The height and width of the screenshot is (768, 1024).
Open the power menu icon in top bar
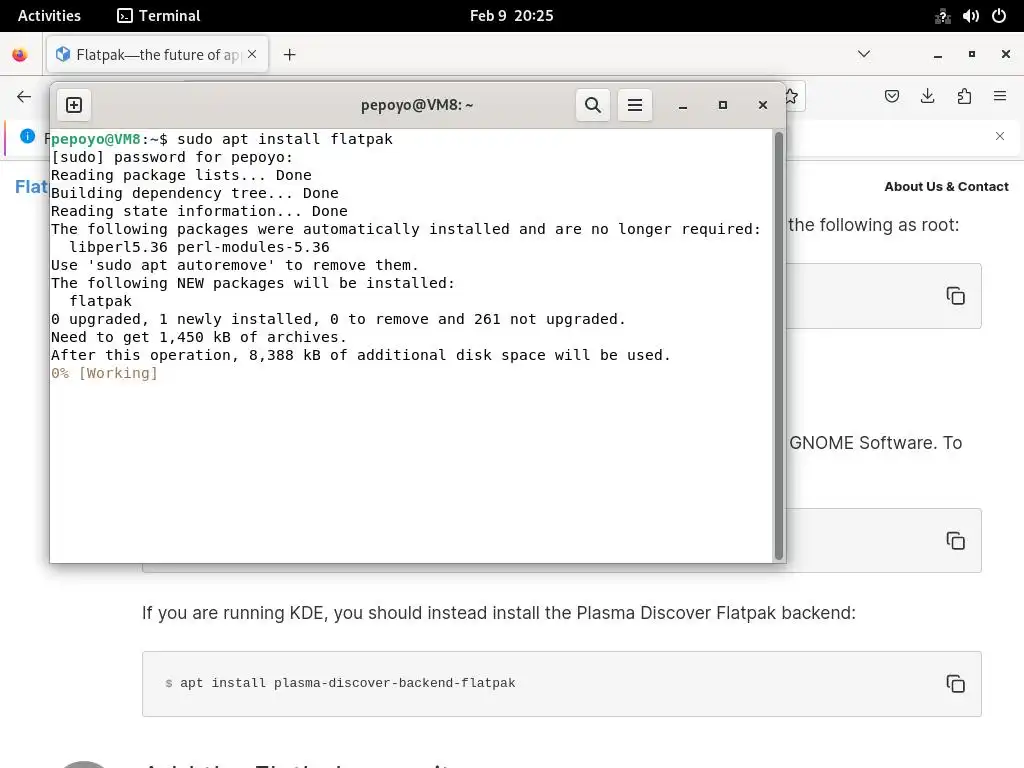[999, 16]
